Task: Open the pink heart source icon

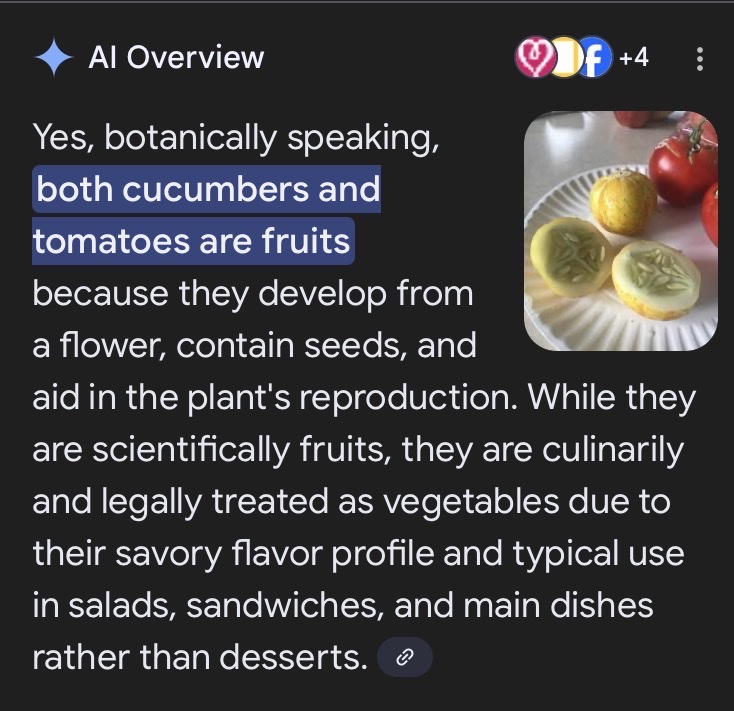Action: point(531,59)
